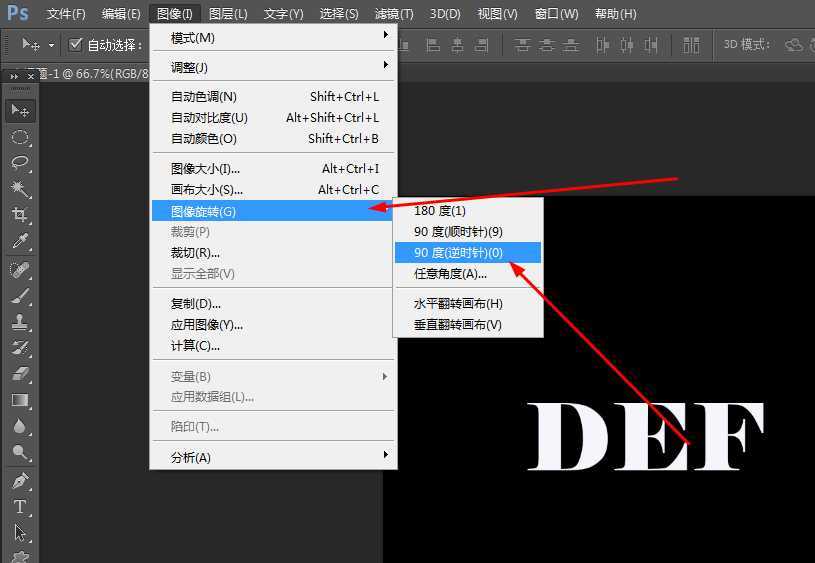Viewport: 815px width, 563px height.
Task: Select the Eyedropper tool
Action: pyautogui.click(x=20, y=241)
